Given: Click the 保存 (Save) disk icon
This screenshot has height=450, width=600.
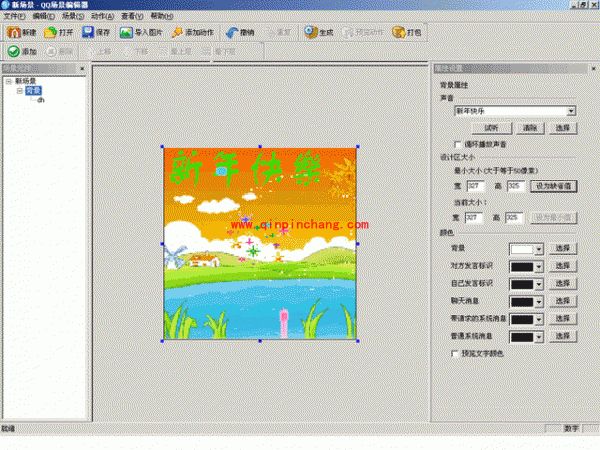Looking at the screenshot, I should [88, 33].
